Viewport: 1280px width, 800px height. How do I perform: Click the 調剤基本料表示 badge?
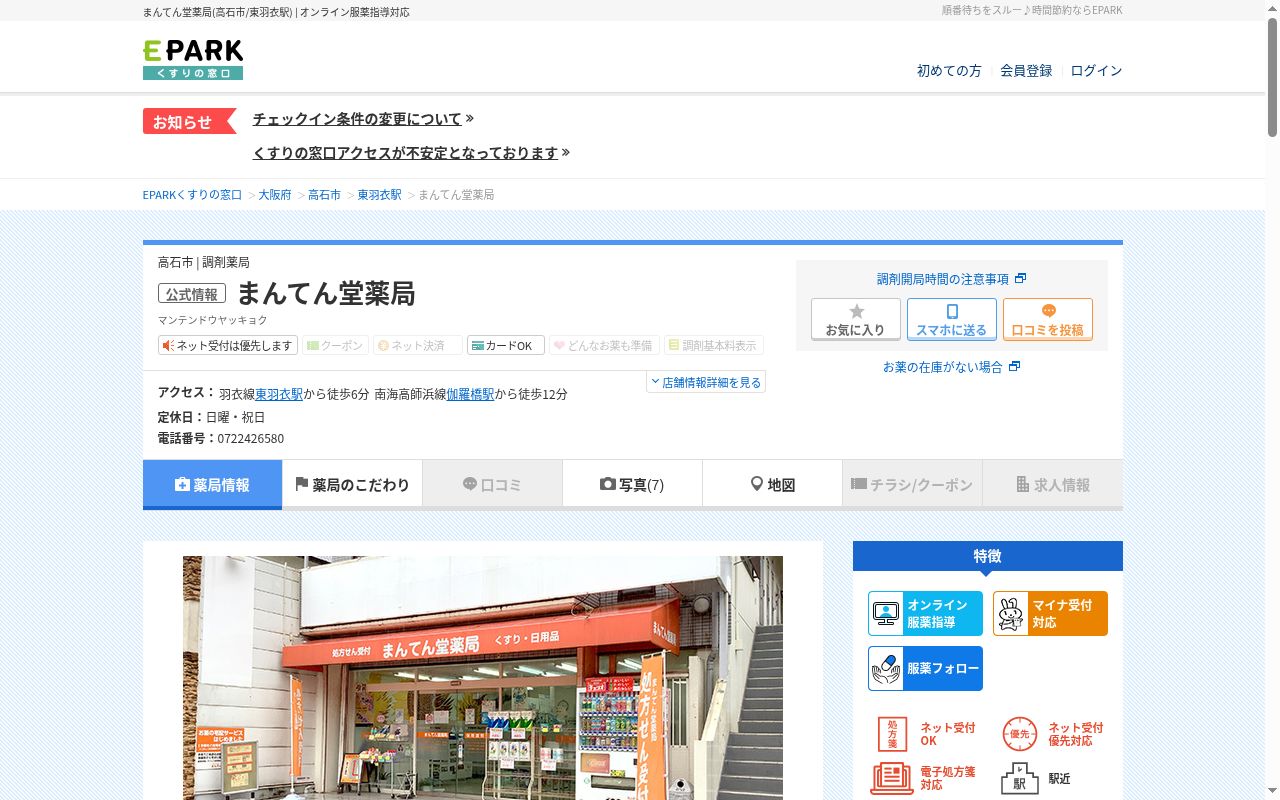pos(714,345)
